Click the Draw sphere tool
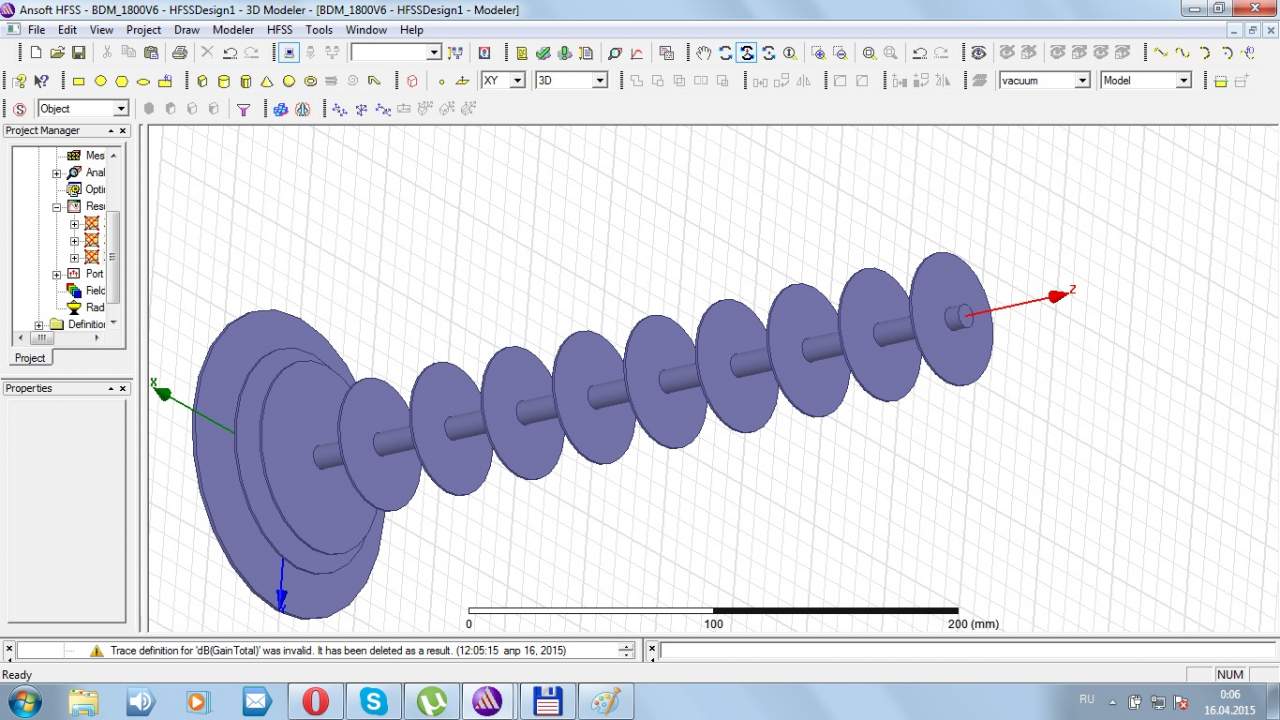Image resolution: width=1280 pixels, height=720 pixels. click(289, 81)
